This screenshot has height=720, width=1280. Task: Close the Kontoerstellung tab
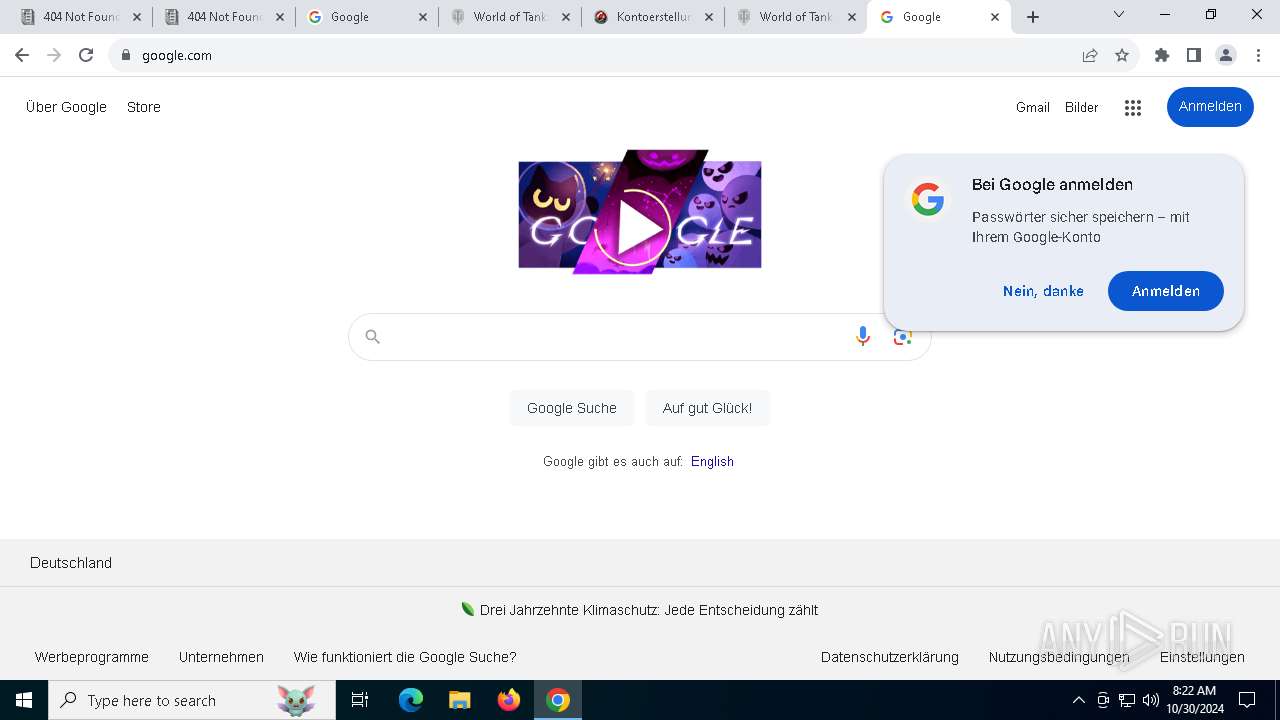tap(709, 17)
